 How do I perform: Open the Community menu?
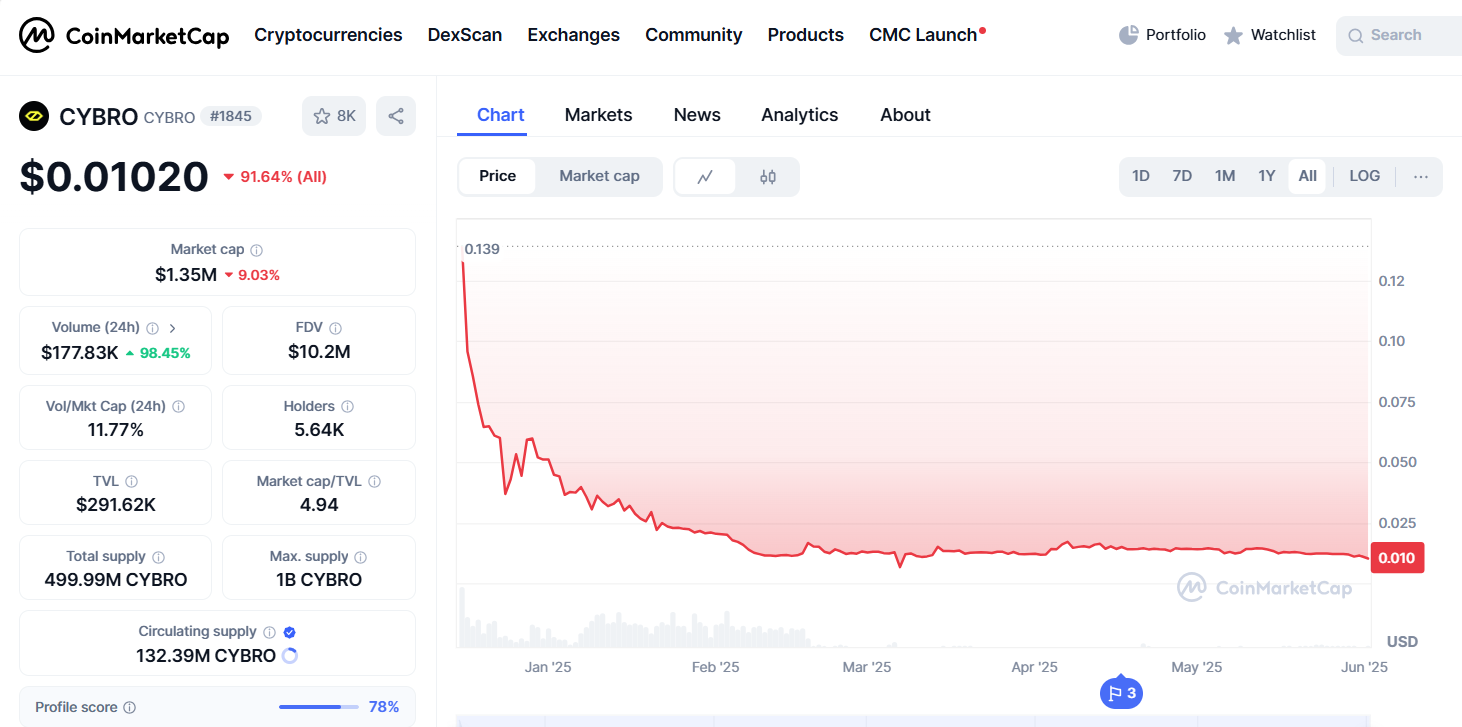[x=694, y=35]
